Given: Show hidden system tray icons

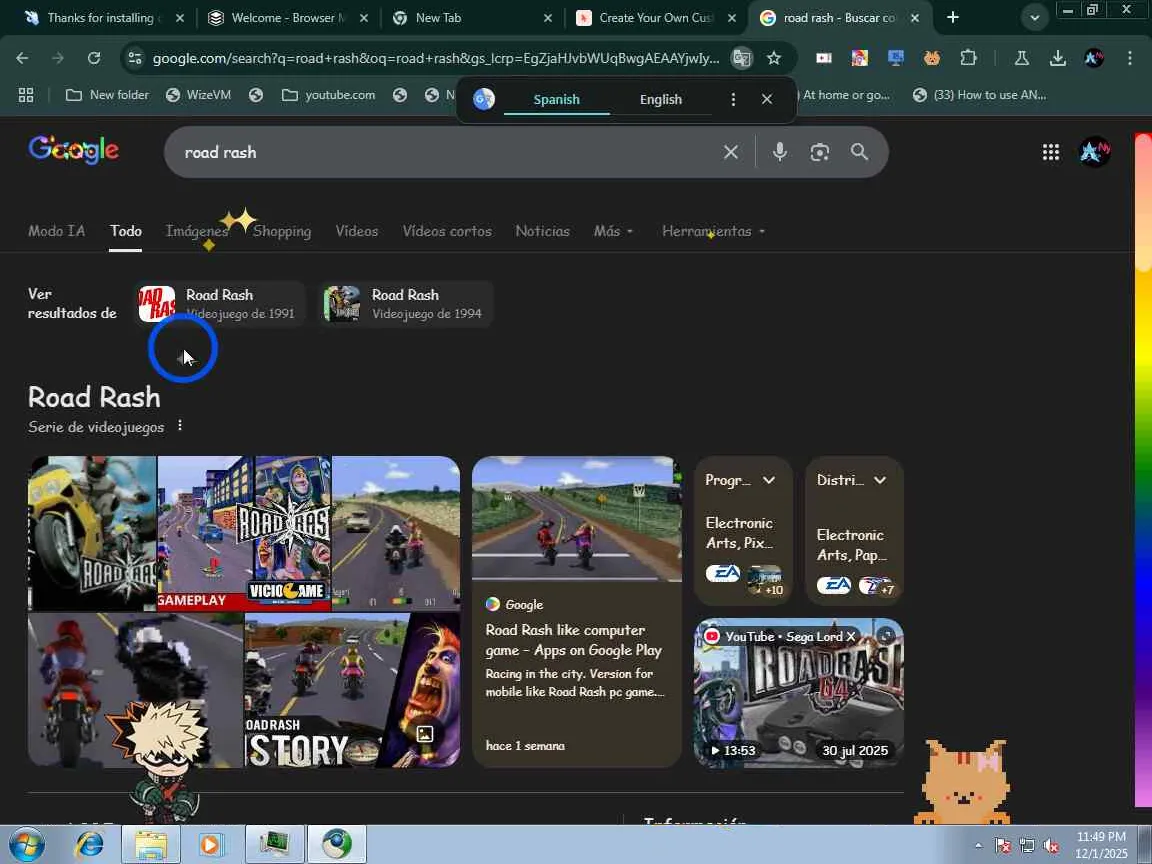Looking at the screenshot, I should [979, 846].
